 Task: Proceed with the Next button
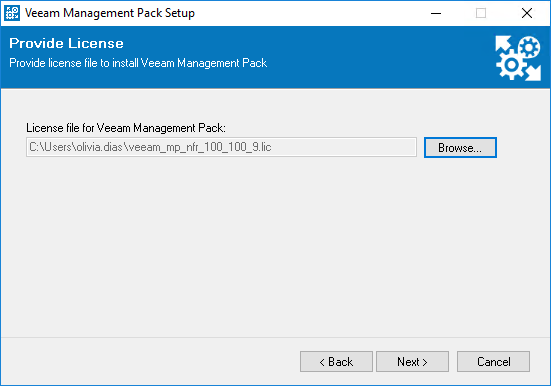(412, 361)
